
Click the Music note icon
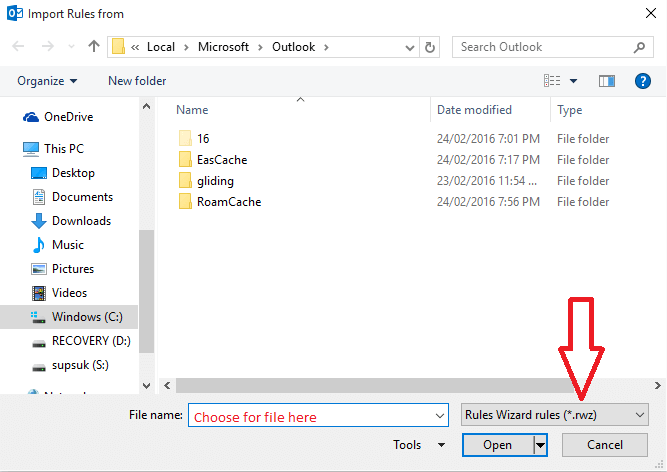pyautogui.click(x=39, y=245)
